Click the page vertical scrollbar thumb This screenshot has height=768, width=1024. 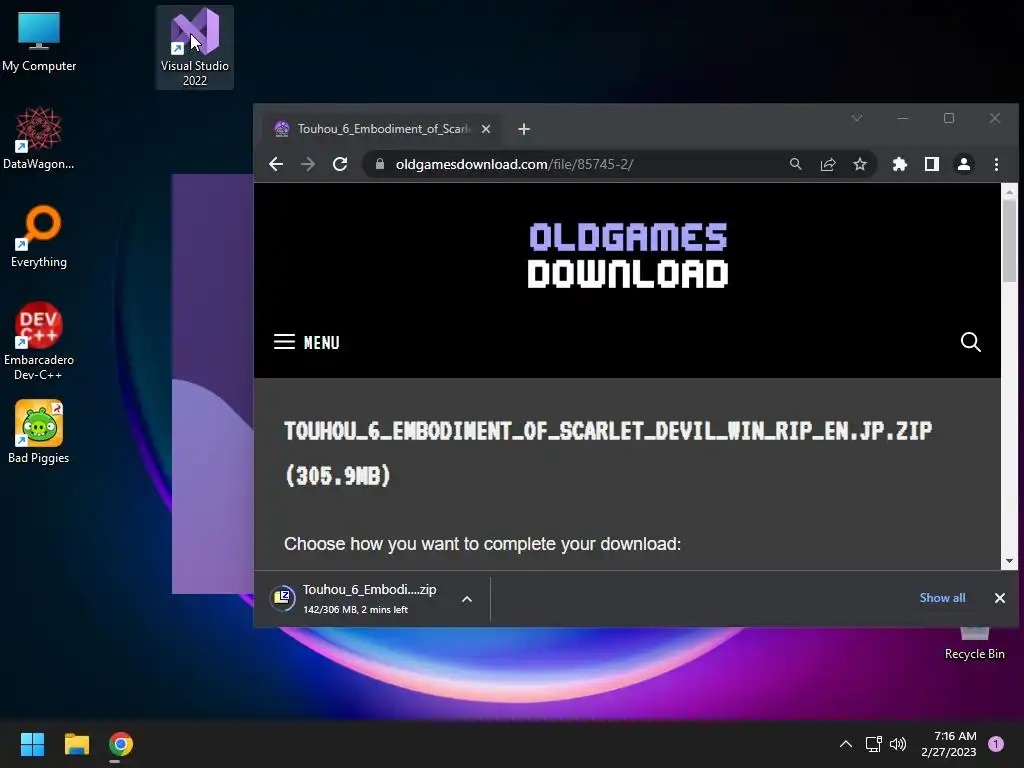pos(1010,240)
